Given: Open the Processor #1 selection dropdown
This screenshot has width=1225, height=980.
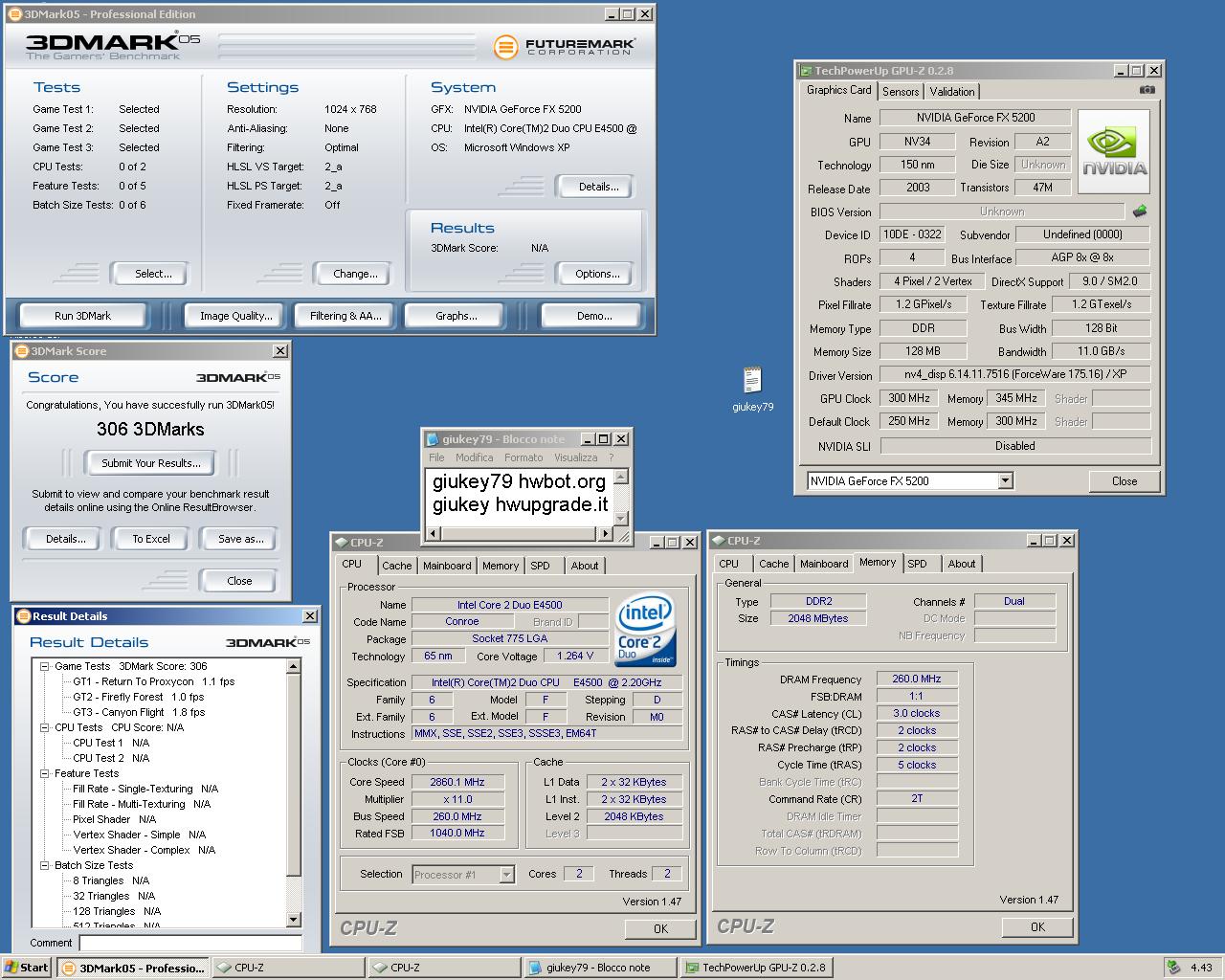Looking at the screenshot, I should pyautogui.click(x=507, y=874).
